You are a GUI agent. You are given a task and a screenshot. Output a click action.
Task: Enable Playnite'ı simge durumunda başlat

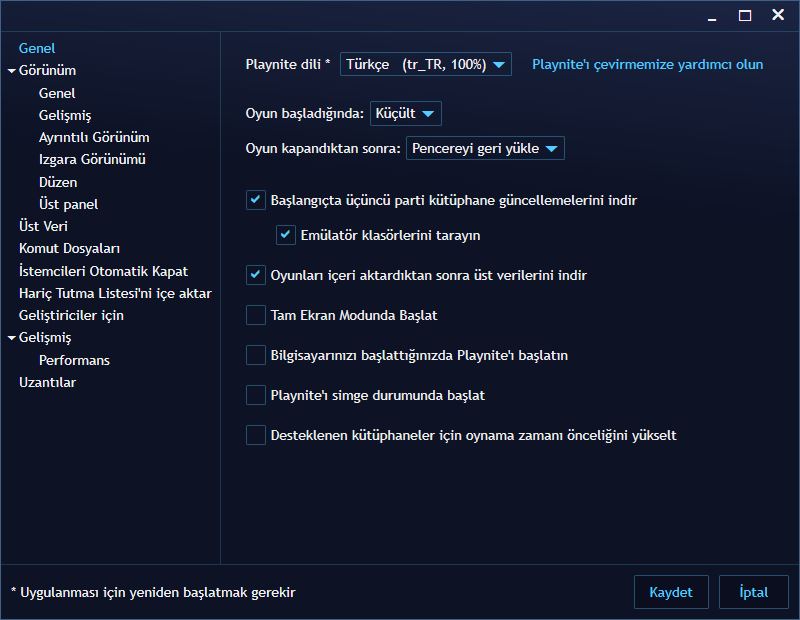click(x=256, y=395)
